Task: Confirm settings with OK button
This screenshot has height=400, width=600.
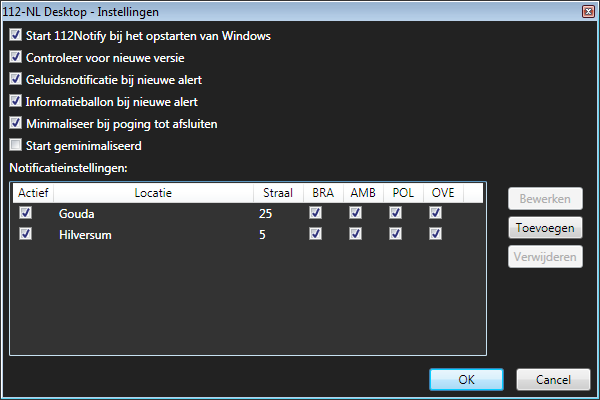Action: pos(466,379)
